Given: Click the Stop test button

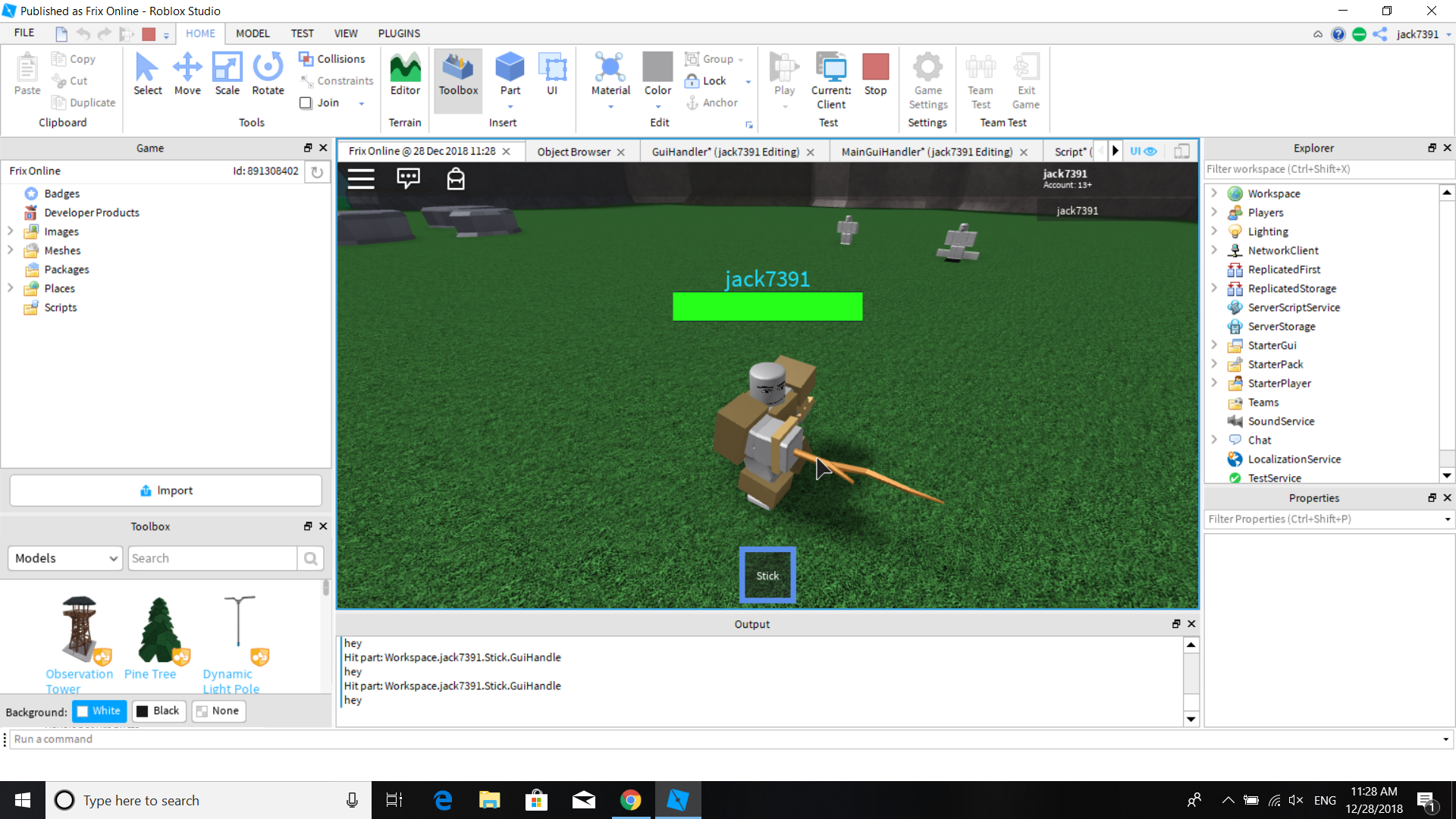Looking at the screenshot, I should (x=875, y=74).
